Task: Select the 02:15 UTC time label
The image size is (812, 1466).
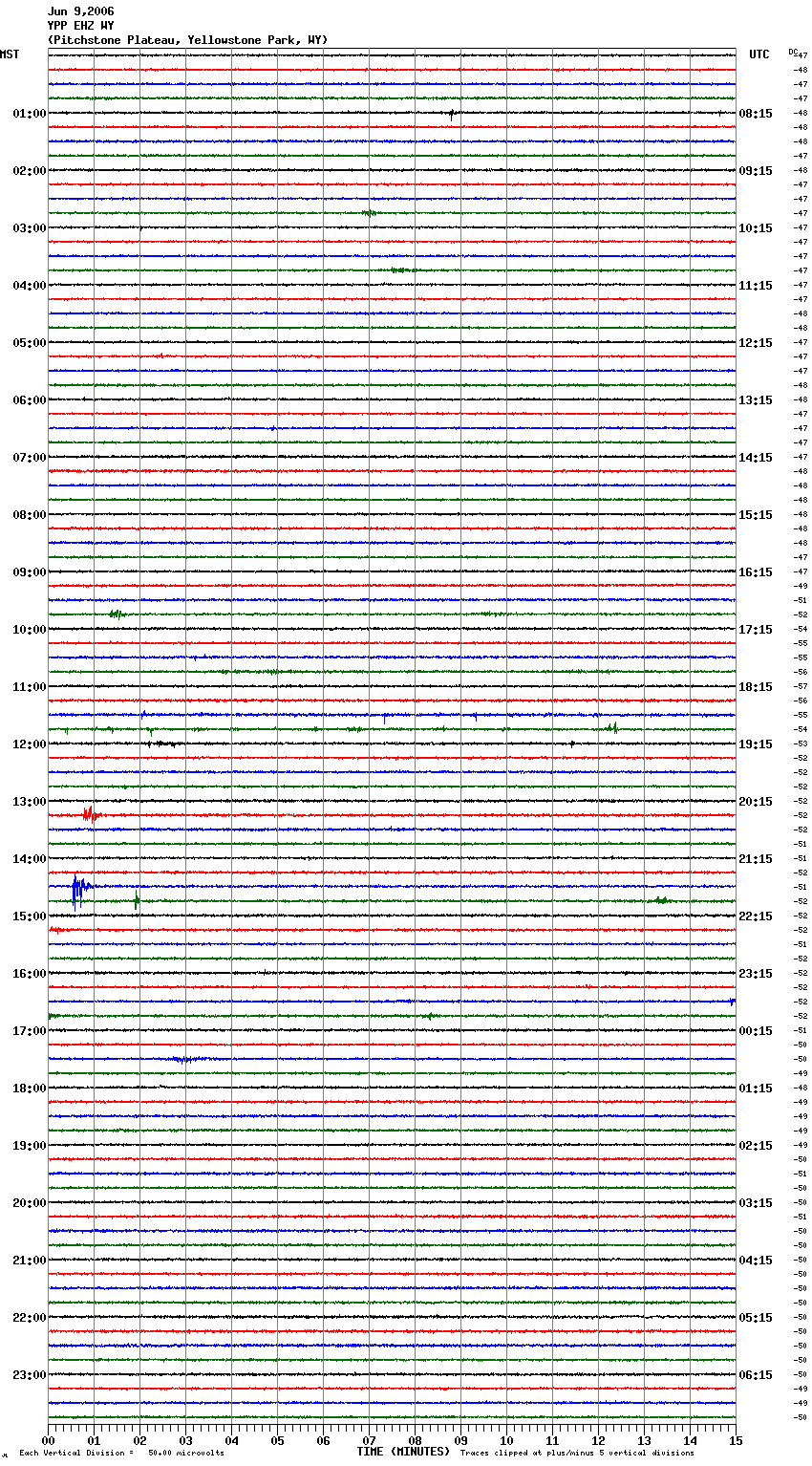Action: tap(756, 1146)
